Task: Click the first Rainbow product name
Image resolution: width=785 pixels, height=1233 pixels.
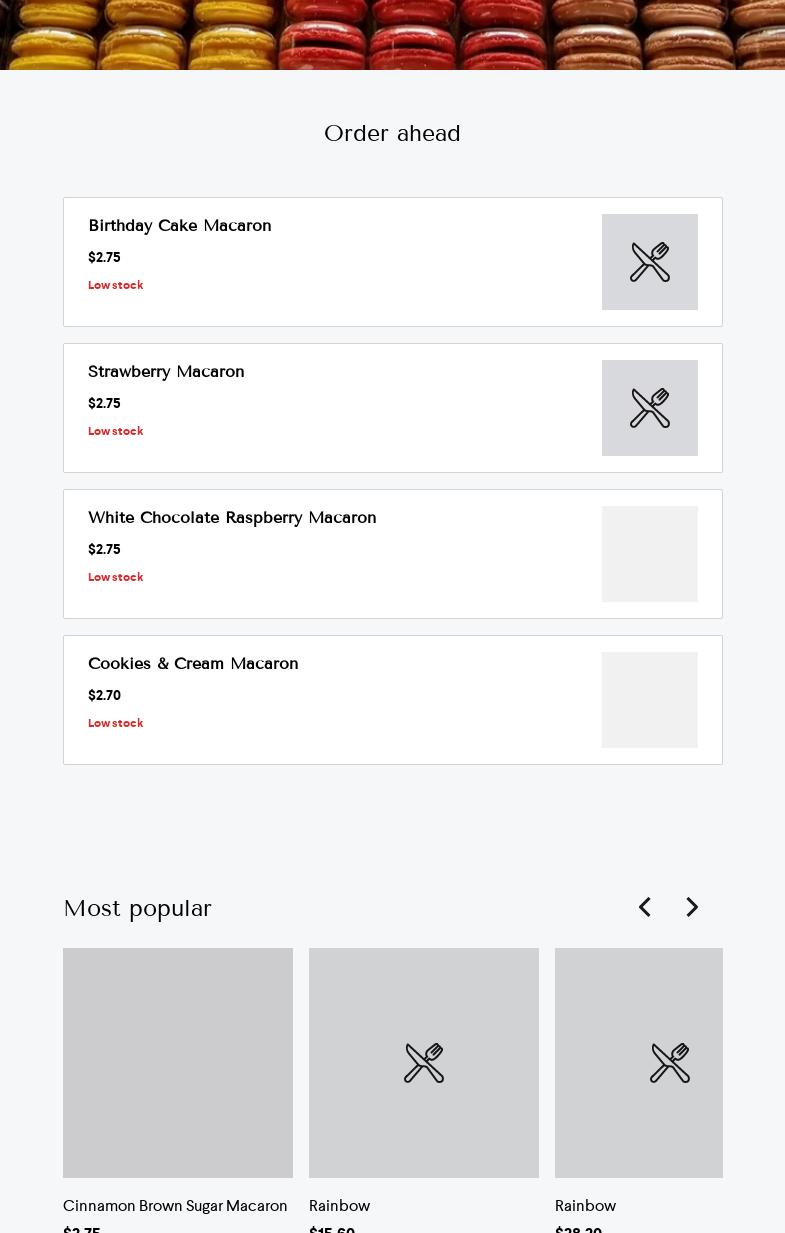Action: coord(340,1206)
